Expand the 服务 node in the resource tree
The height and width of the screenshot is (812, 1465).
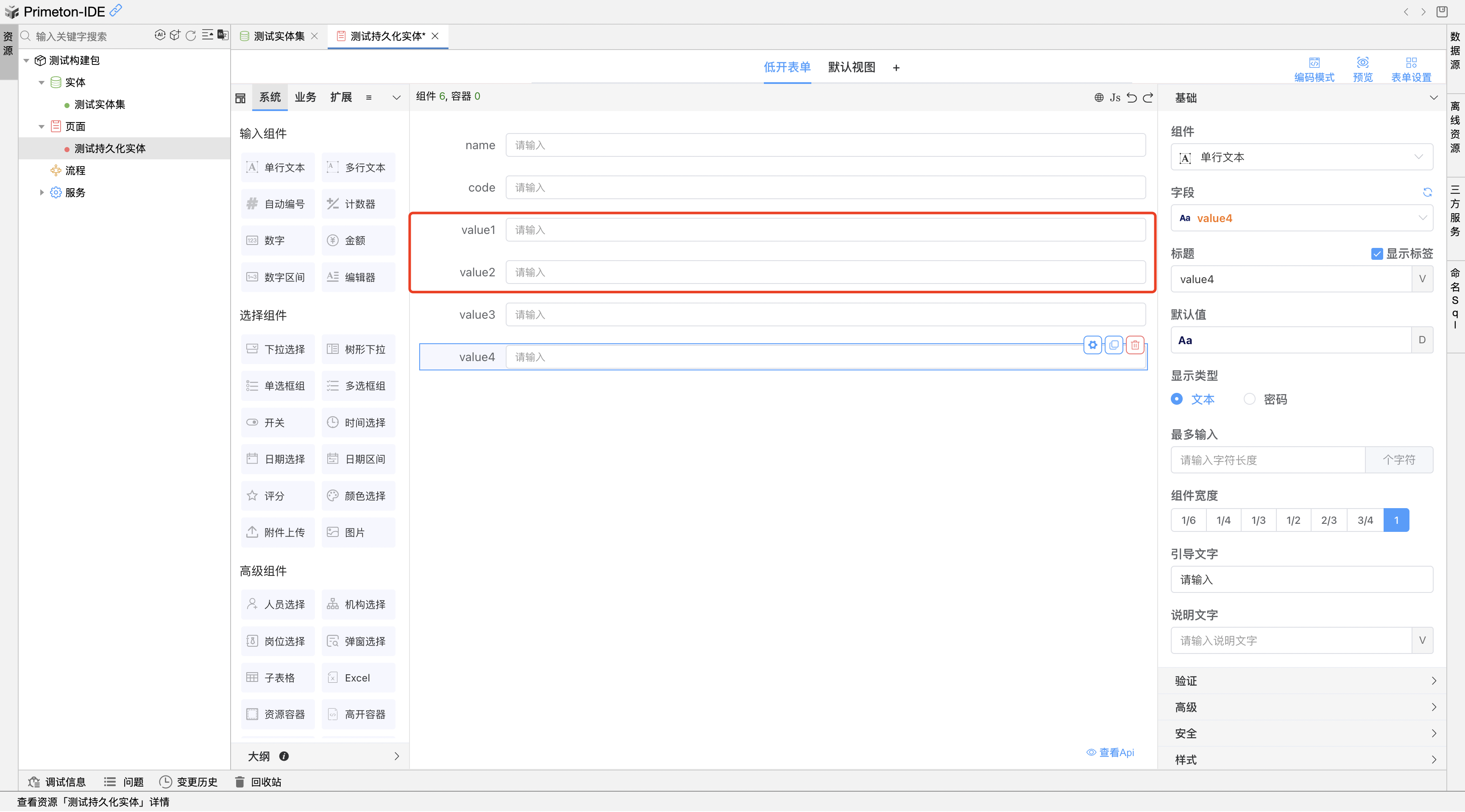tap(41, 192)
